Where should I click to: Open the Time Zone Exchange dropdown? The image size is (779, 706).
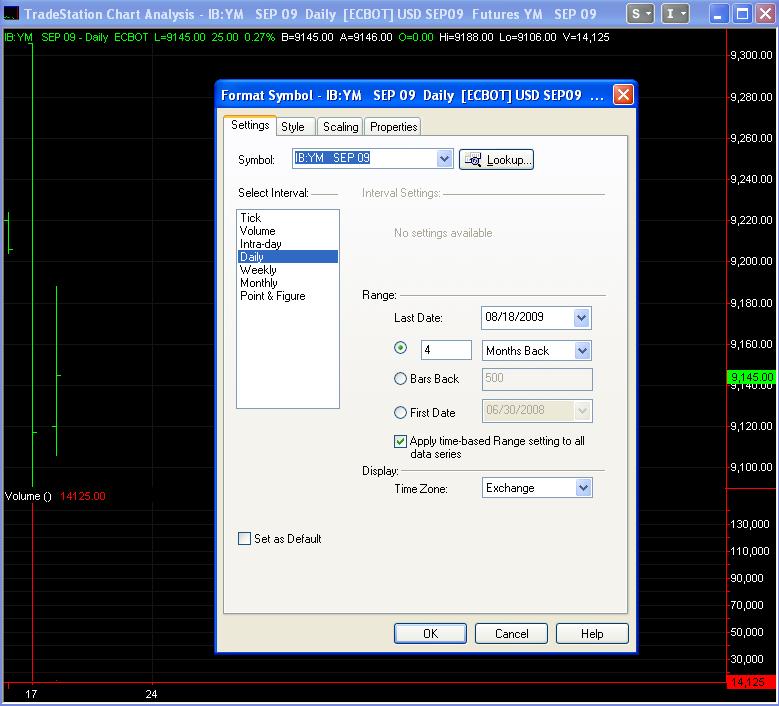583,488
